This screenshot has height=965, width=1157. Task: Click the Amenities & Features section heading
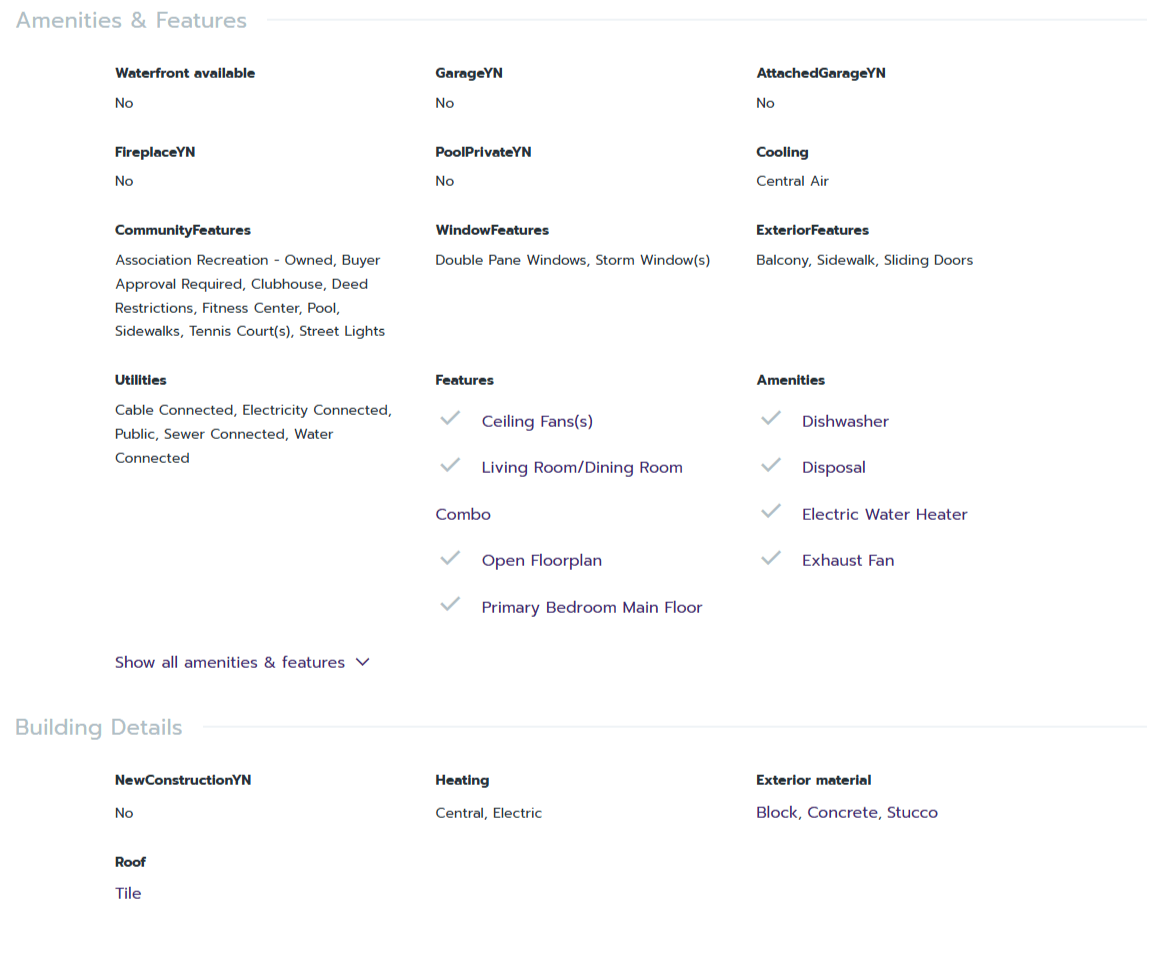click(x=131, y=20)
